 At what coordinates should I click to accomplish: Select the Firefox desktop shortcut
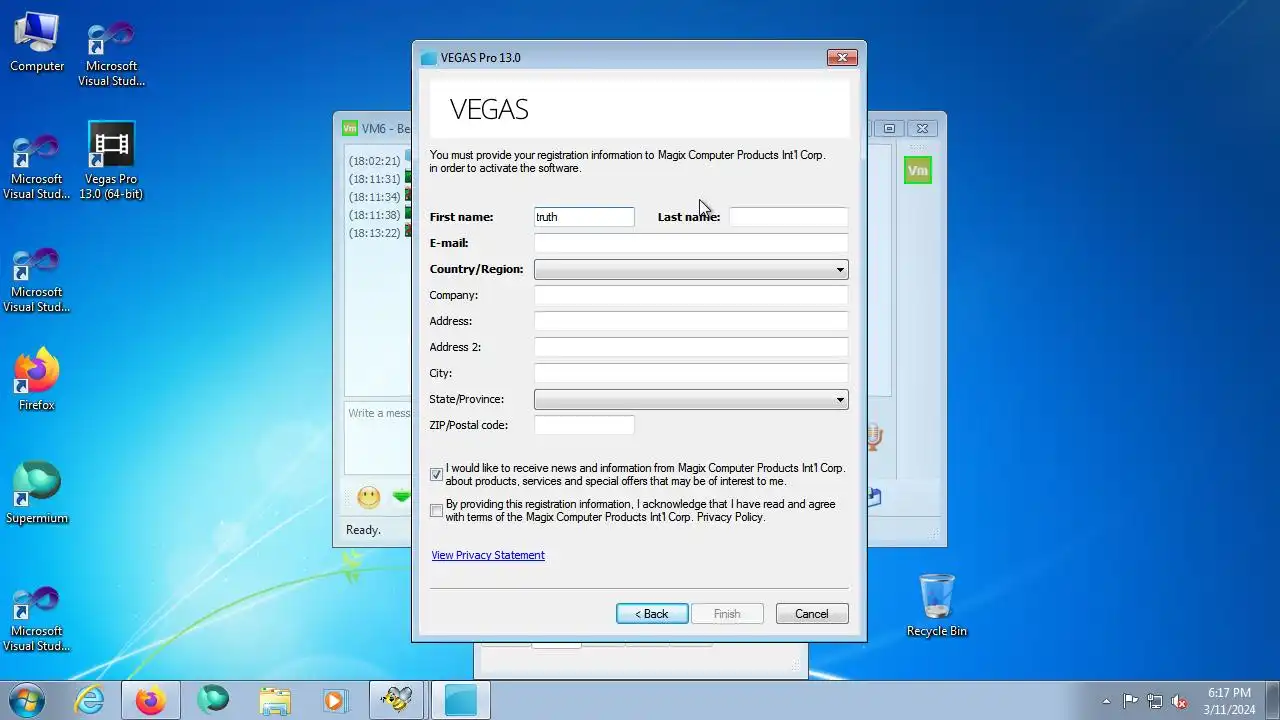pyautogui.click(x=37, y=380)
